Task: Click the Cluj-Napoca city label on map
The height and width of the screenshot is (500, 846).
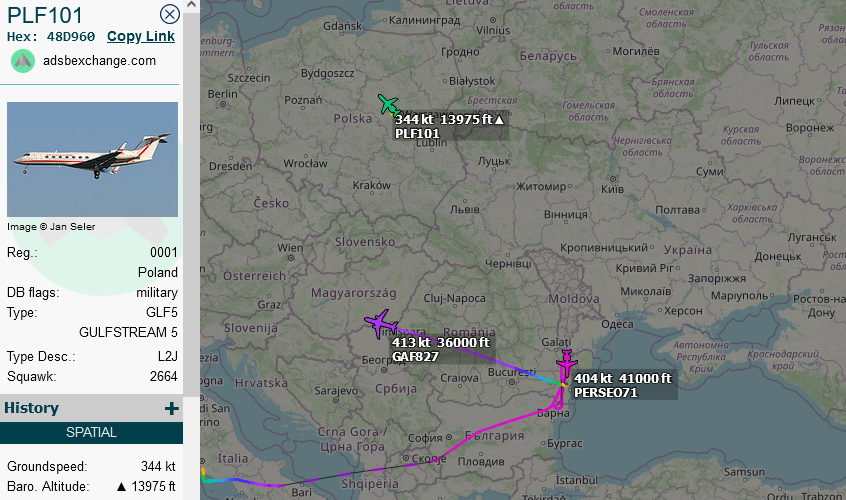Action: (x=454, y=298)
